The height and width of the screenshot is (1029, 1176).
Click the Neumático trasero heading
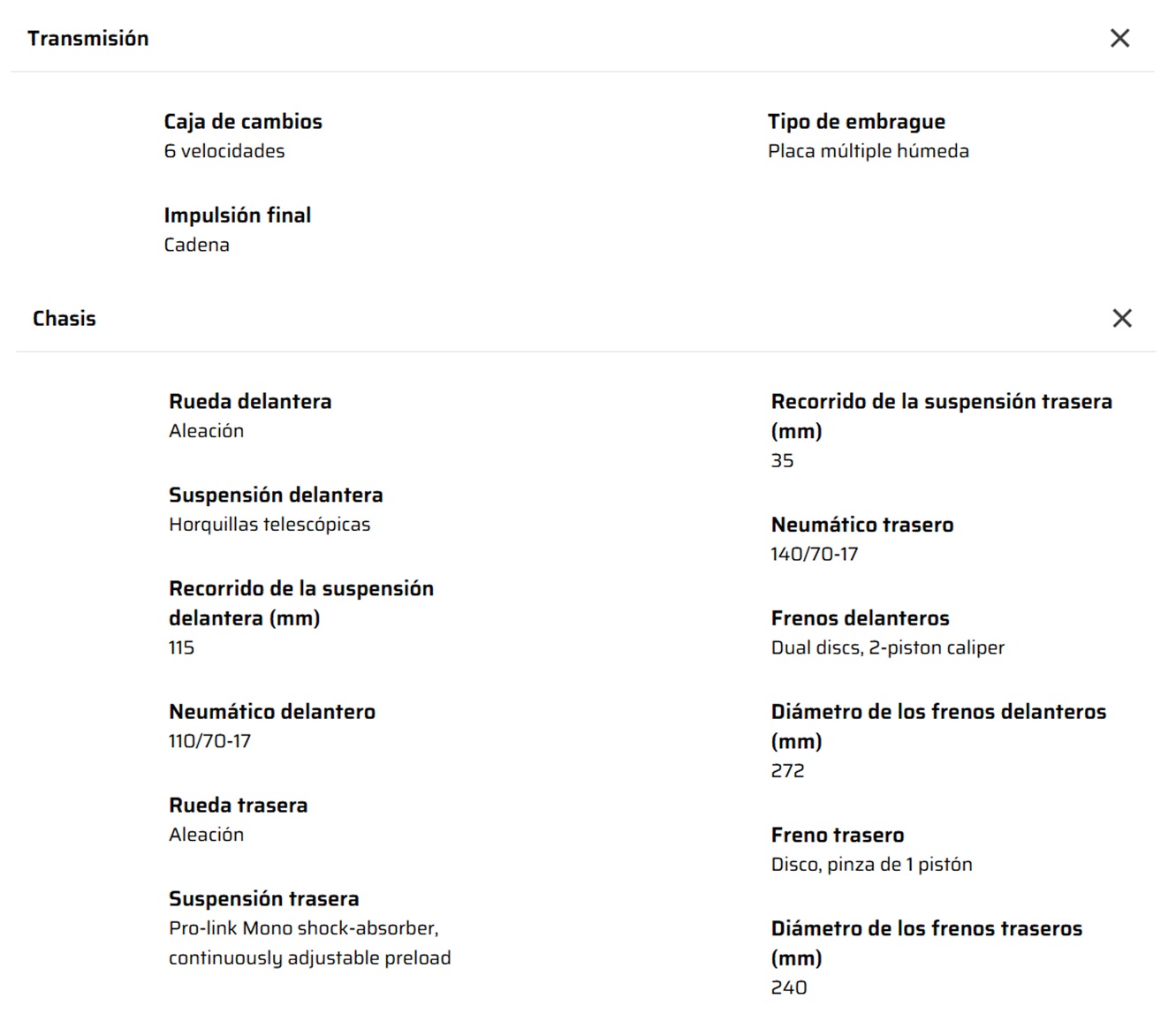862,525
